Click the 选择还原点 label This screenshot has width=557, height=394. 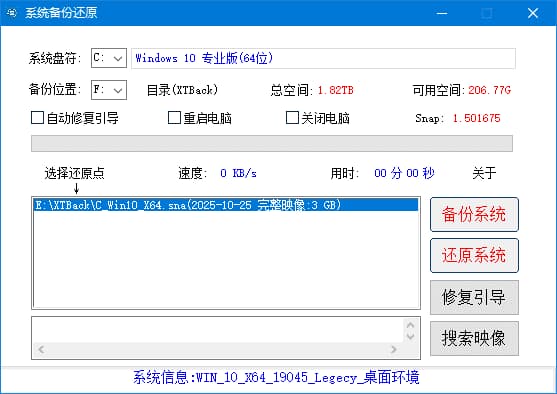tap(74, 173)
